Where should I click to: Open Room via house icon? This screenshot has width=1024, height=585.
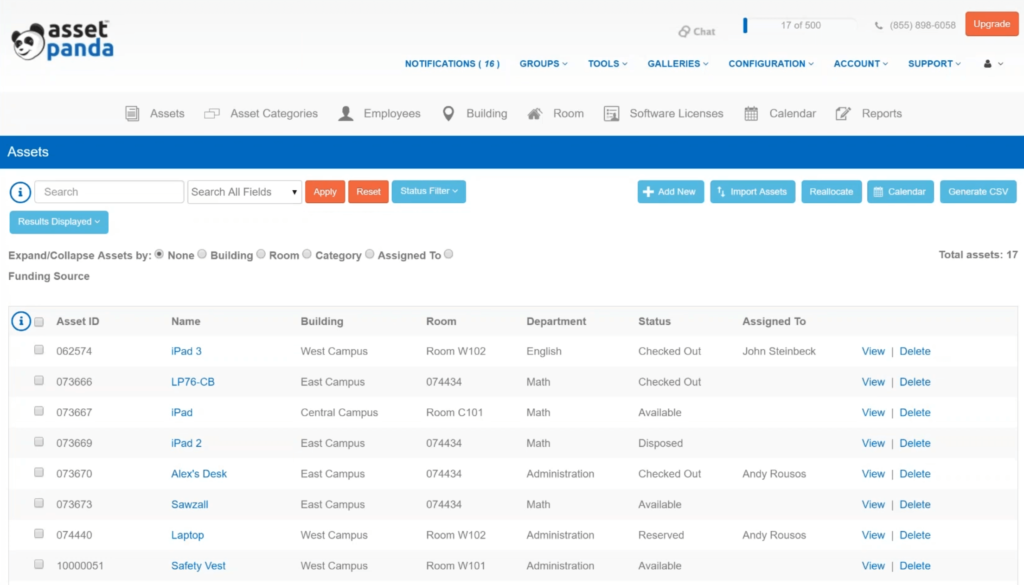click(536, 114)
